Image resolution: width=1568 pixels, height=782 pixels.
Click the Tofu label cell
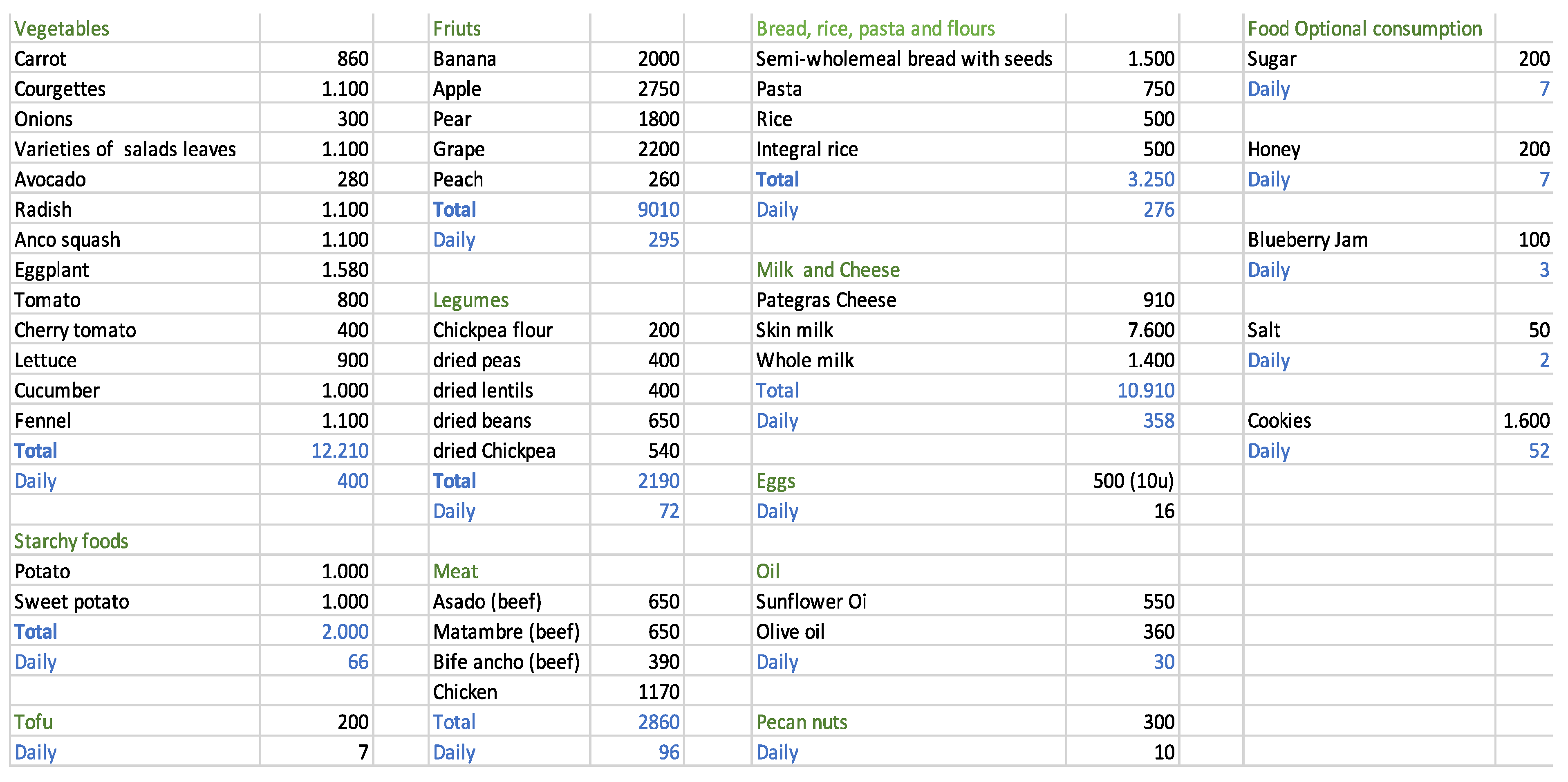click(34, 722)
